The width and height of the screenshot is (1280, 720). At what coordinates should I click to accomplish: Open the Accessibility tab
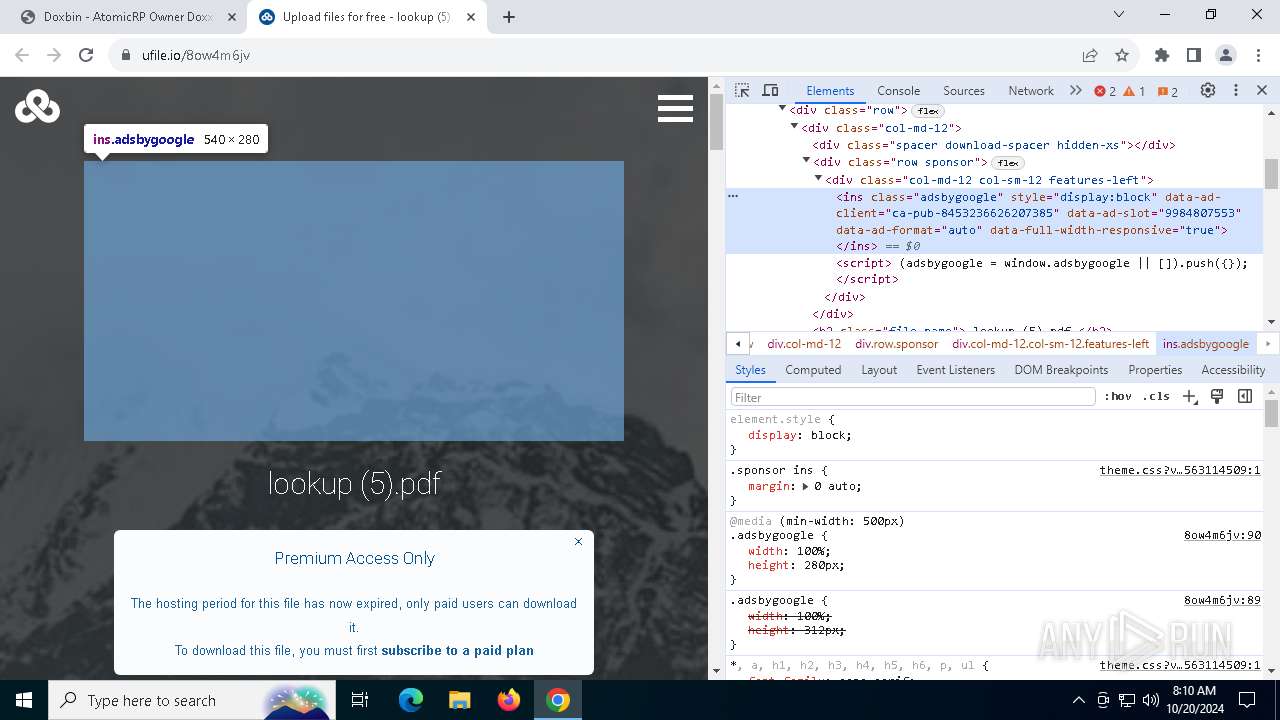point(1233,370)
